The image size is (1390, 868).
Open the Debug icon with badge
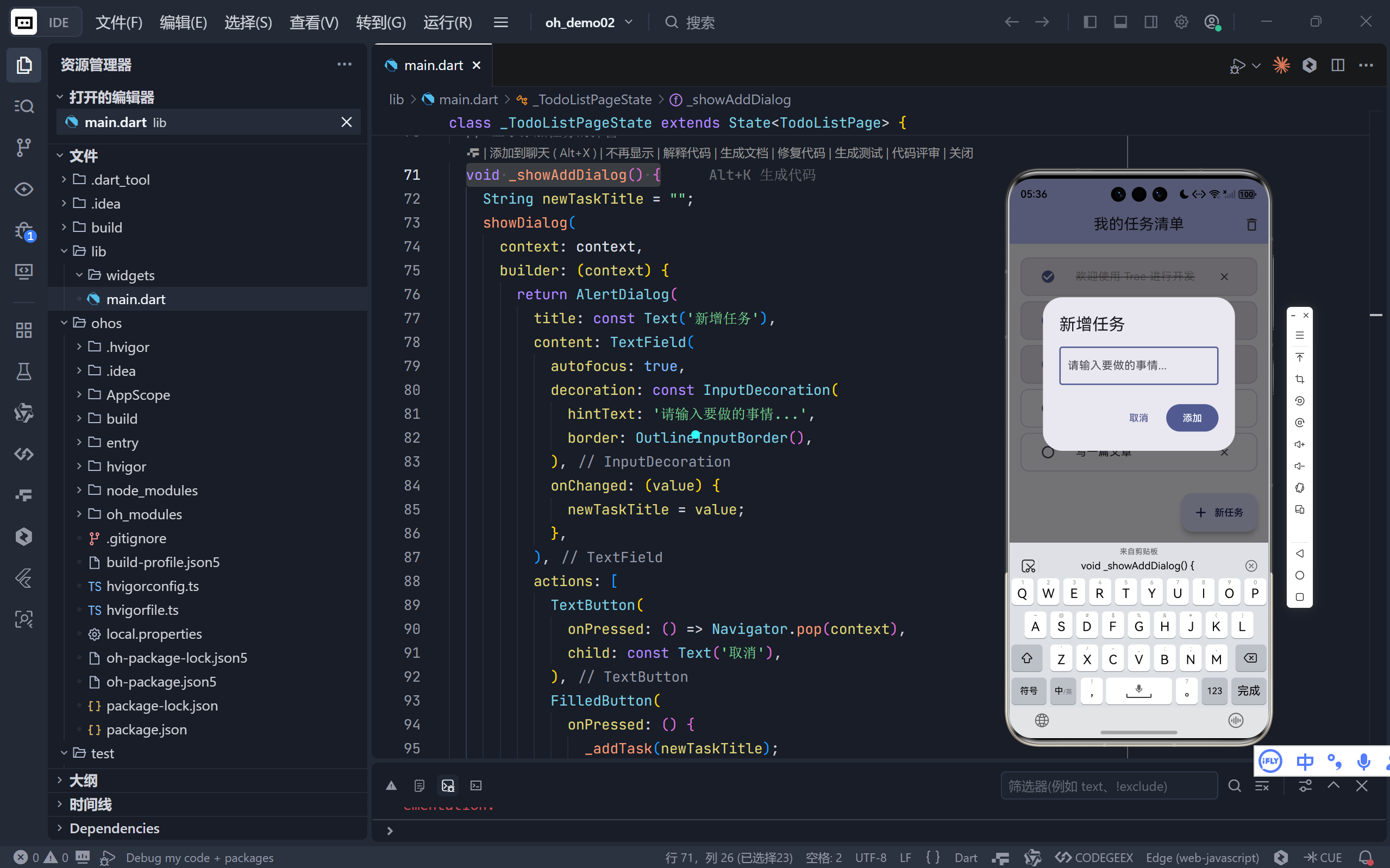(23, 231)
